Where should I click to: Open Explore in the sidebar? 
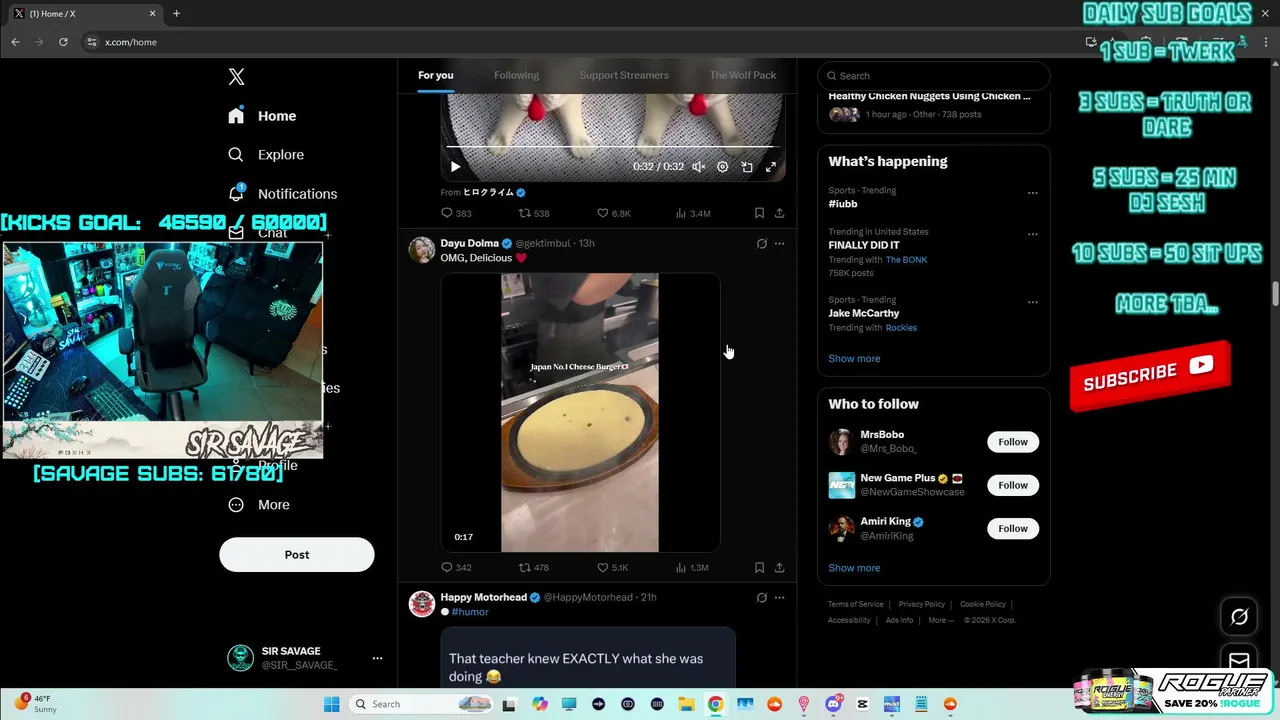(266, 155)
